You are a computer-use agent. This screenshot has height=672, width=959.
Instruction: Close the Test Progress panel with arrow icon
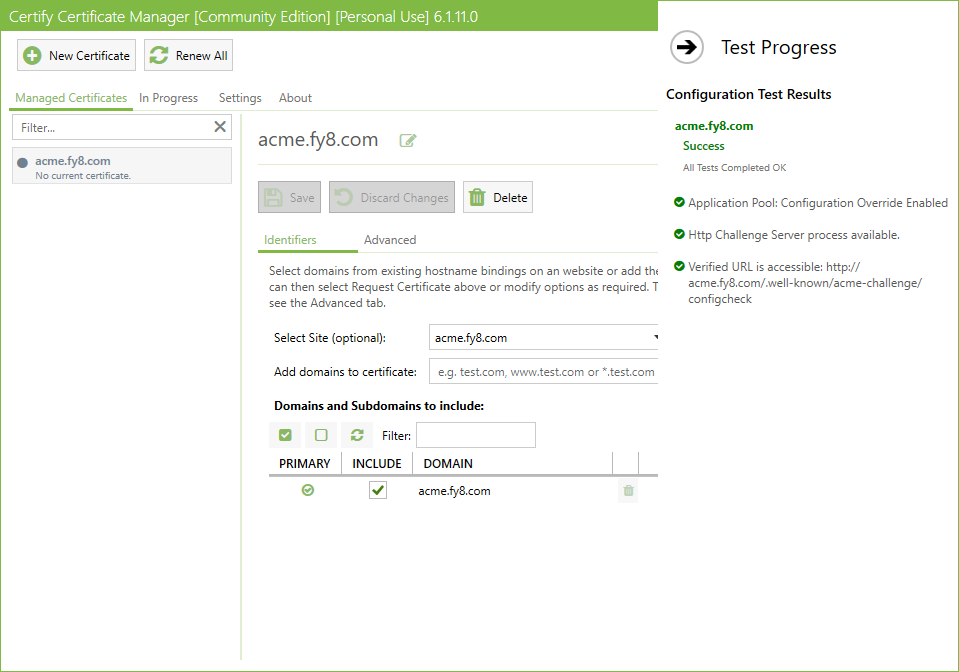(687, 47)
